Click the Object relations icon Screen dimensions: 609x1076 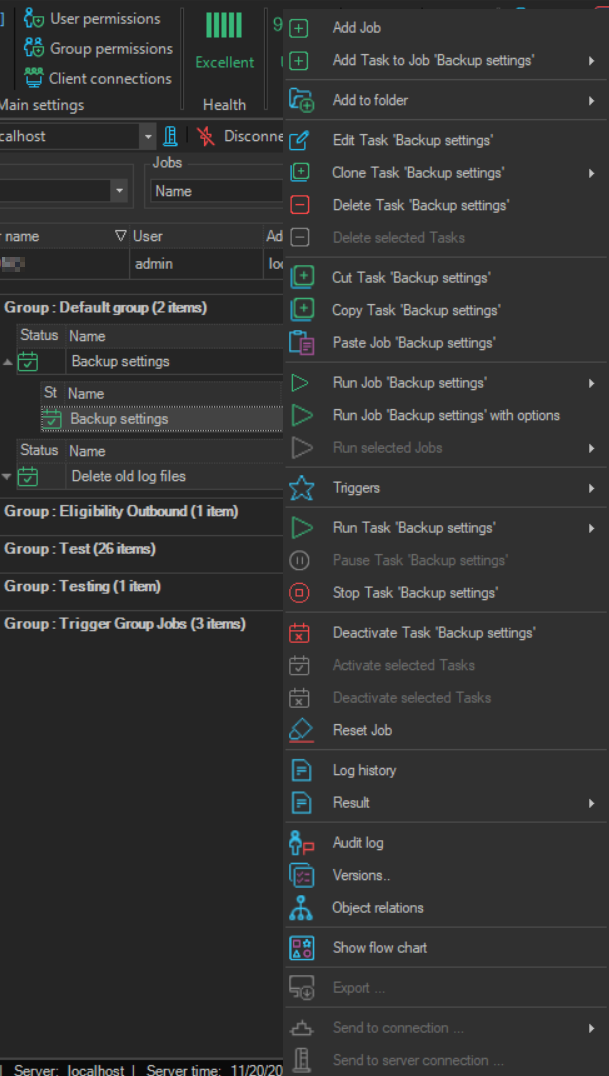tap(300, 908)
